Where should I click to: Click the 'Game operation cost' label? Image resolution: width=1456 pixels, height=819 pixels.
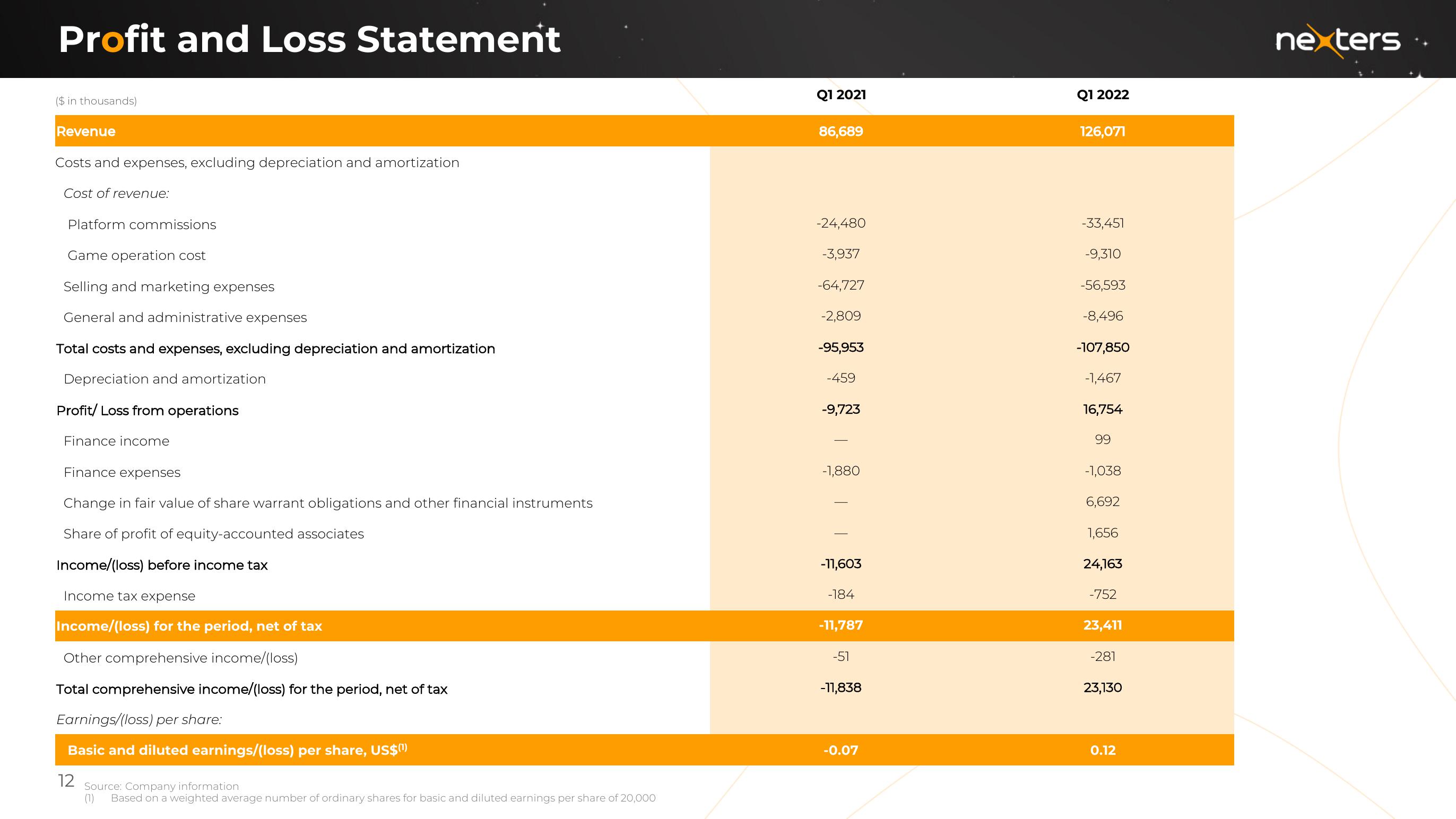point(137,256)
